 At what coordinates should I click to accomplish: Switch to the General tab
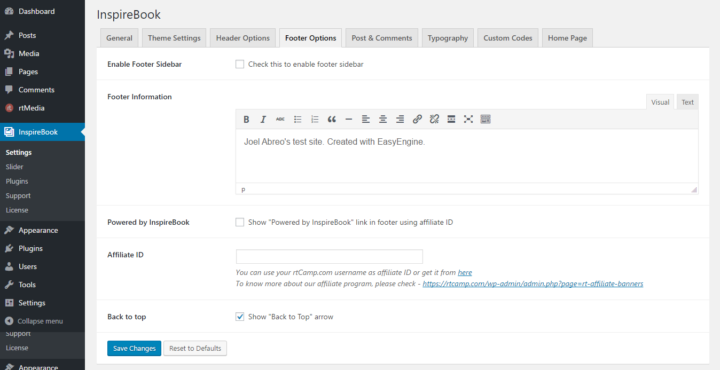pyautogui.click(x=119, y=38)
